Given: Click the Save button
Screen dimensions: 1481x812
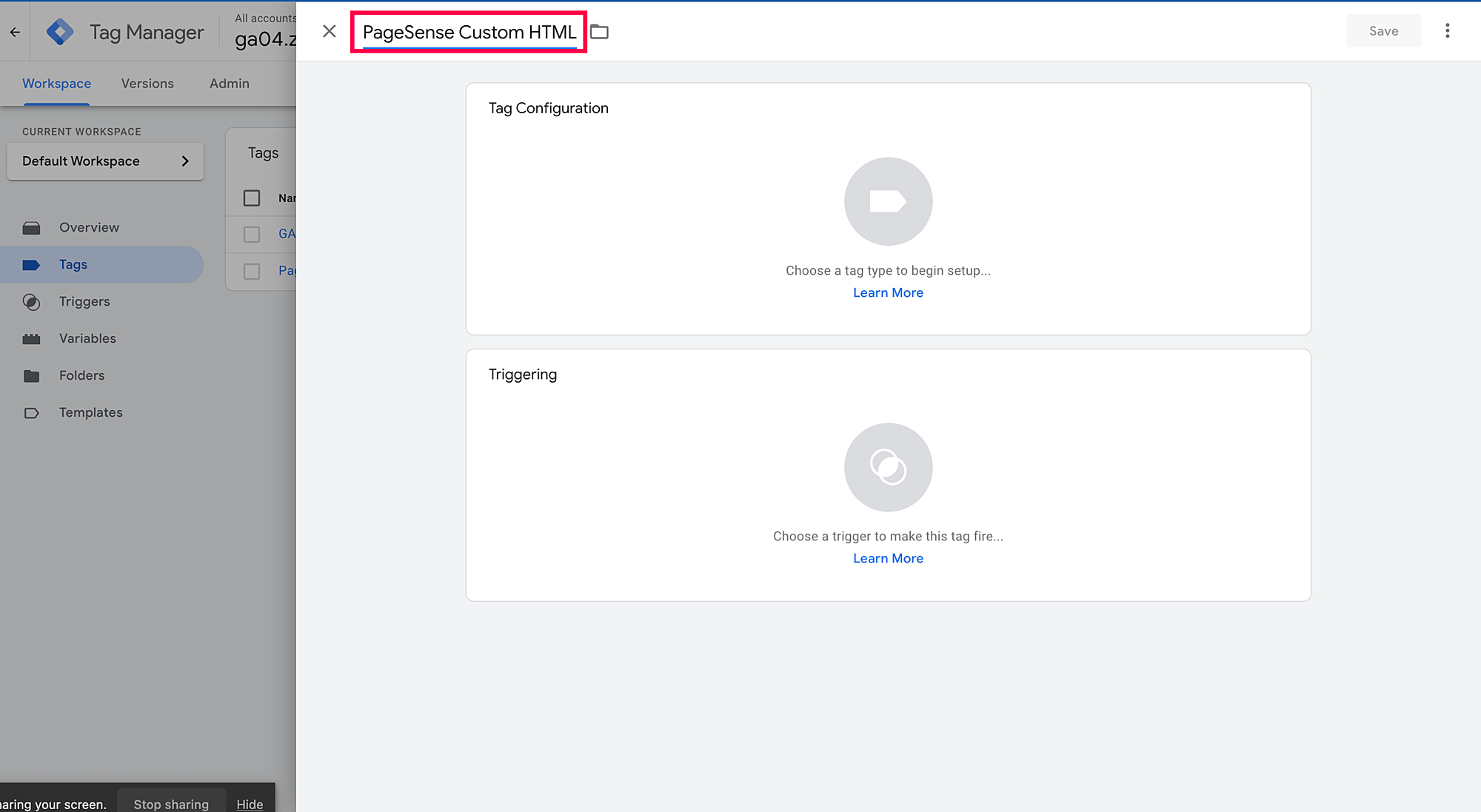Looking at the screenshot, I should tap(1383, 31).
